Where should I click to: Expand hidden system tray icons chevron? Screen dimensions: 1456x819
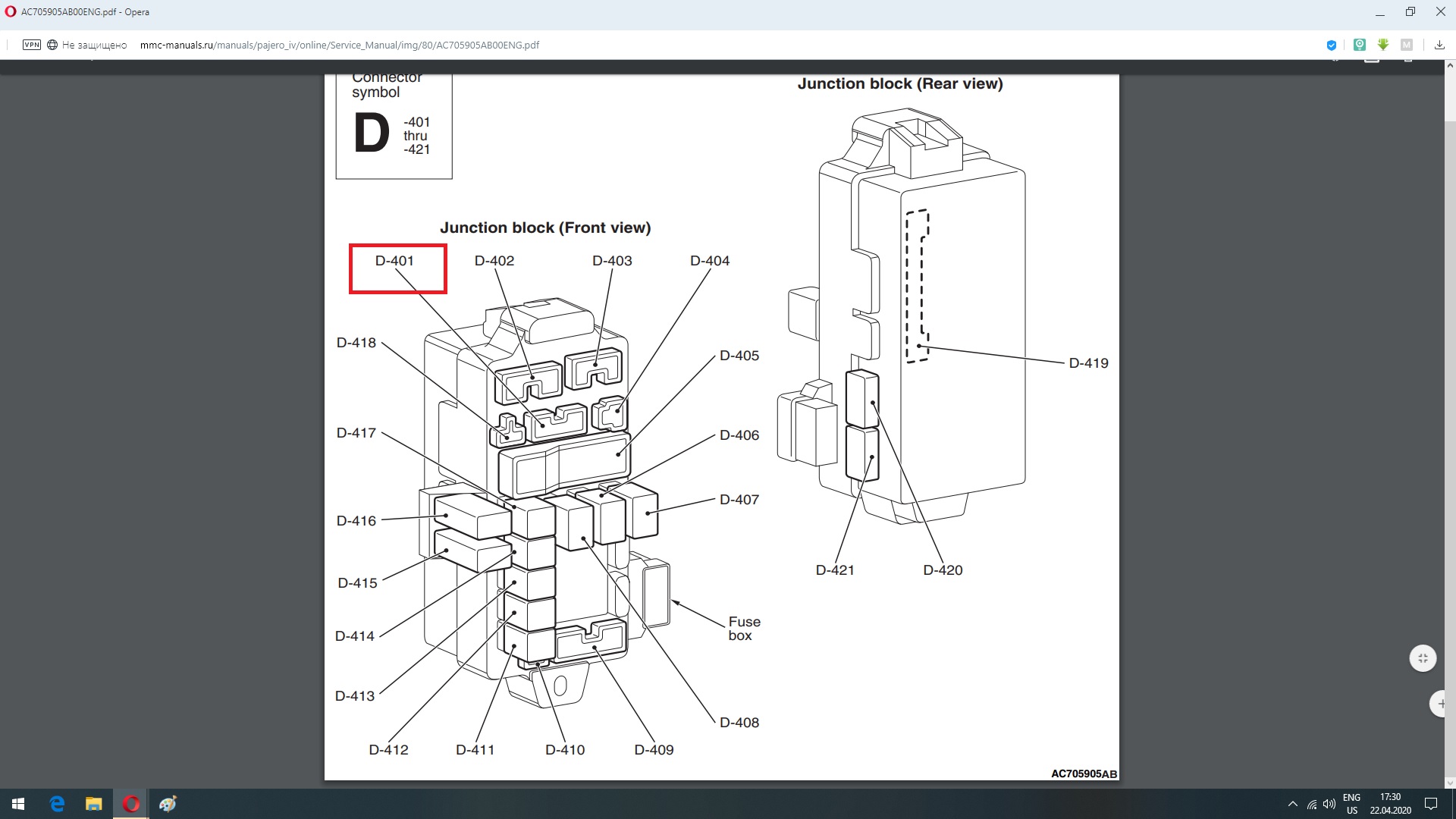point(1292,804)
